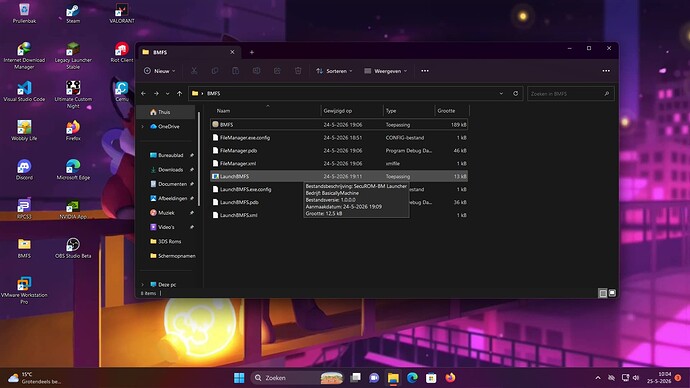Viewport: 690px width, 388px height.
Task: Select the BMFS application file row
Action: click(x=339, y=124)
